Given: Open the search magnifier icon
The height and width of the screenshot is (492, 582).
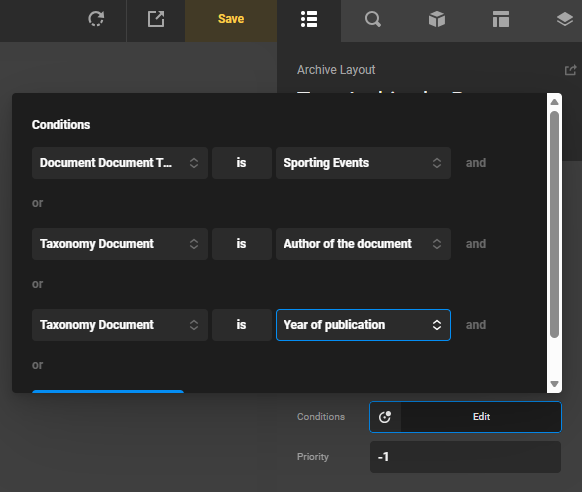Looking at the screenshot, I should pos(373,19).
